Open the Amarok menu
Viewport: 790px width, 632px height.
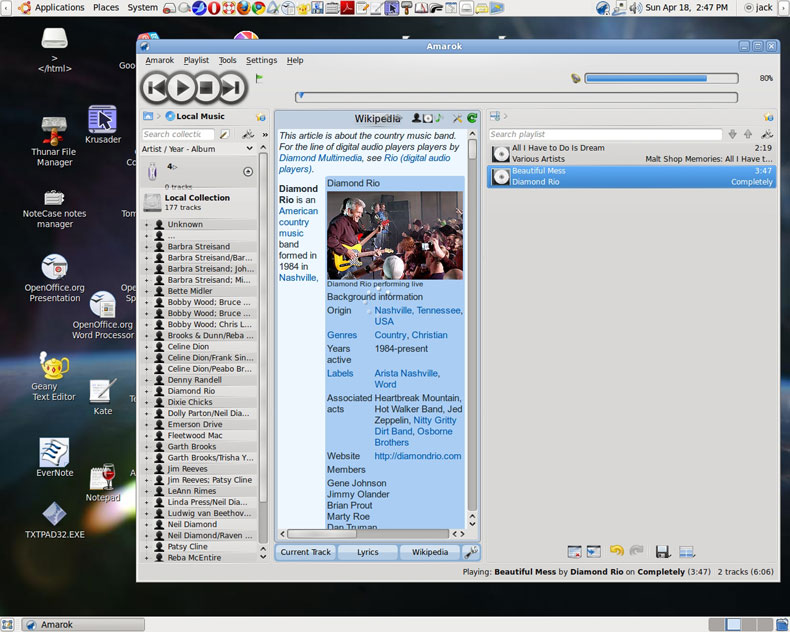159,60
